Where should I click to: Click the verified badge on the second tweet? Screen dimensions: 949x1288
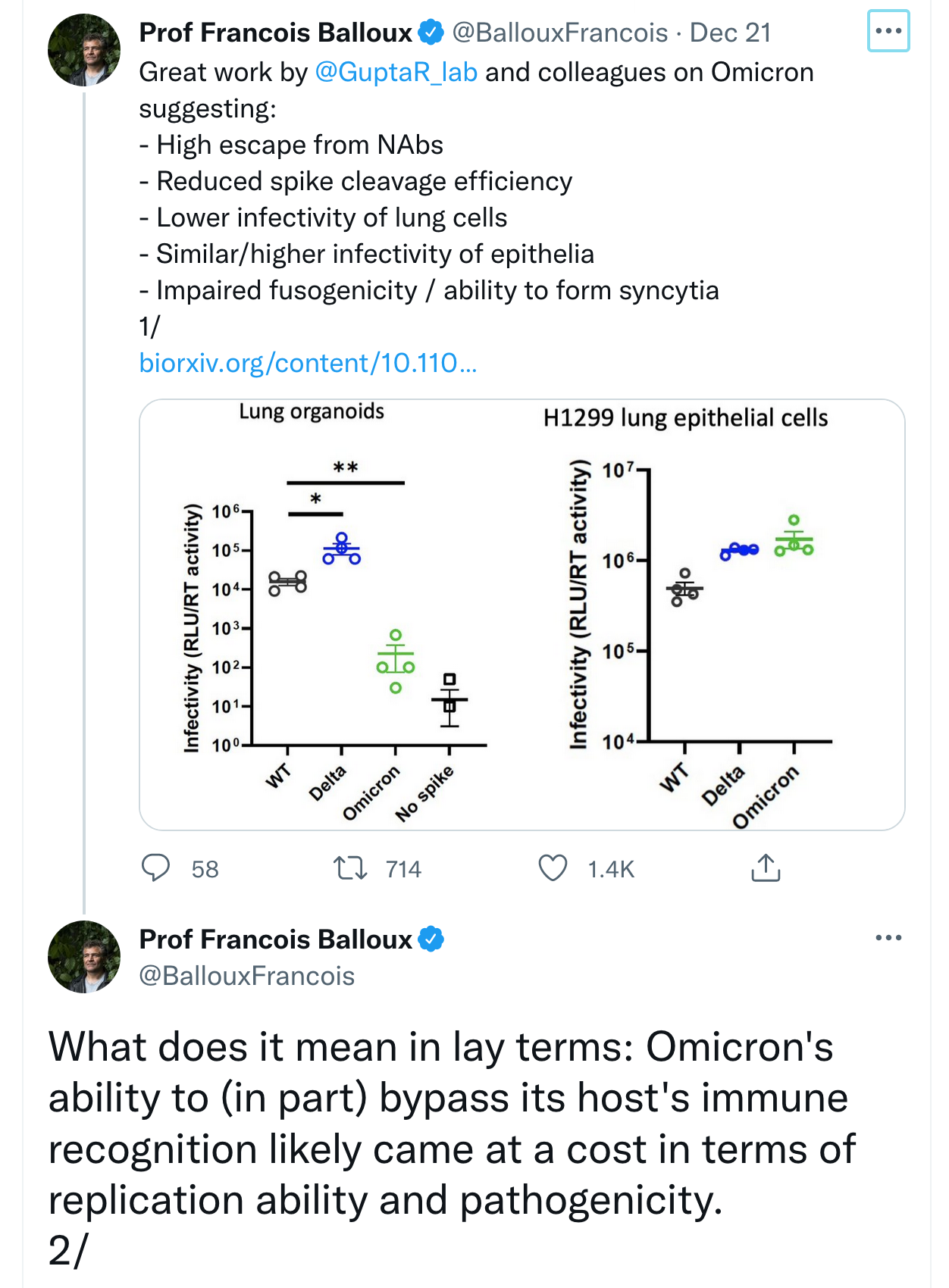(431, 939)
